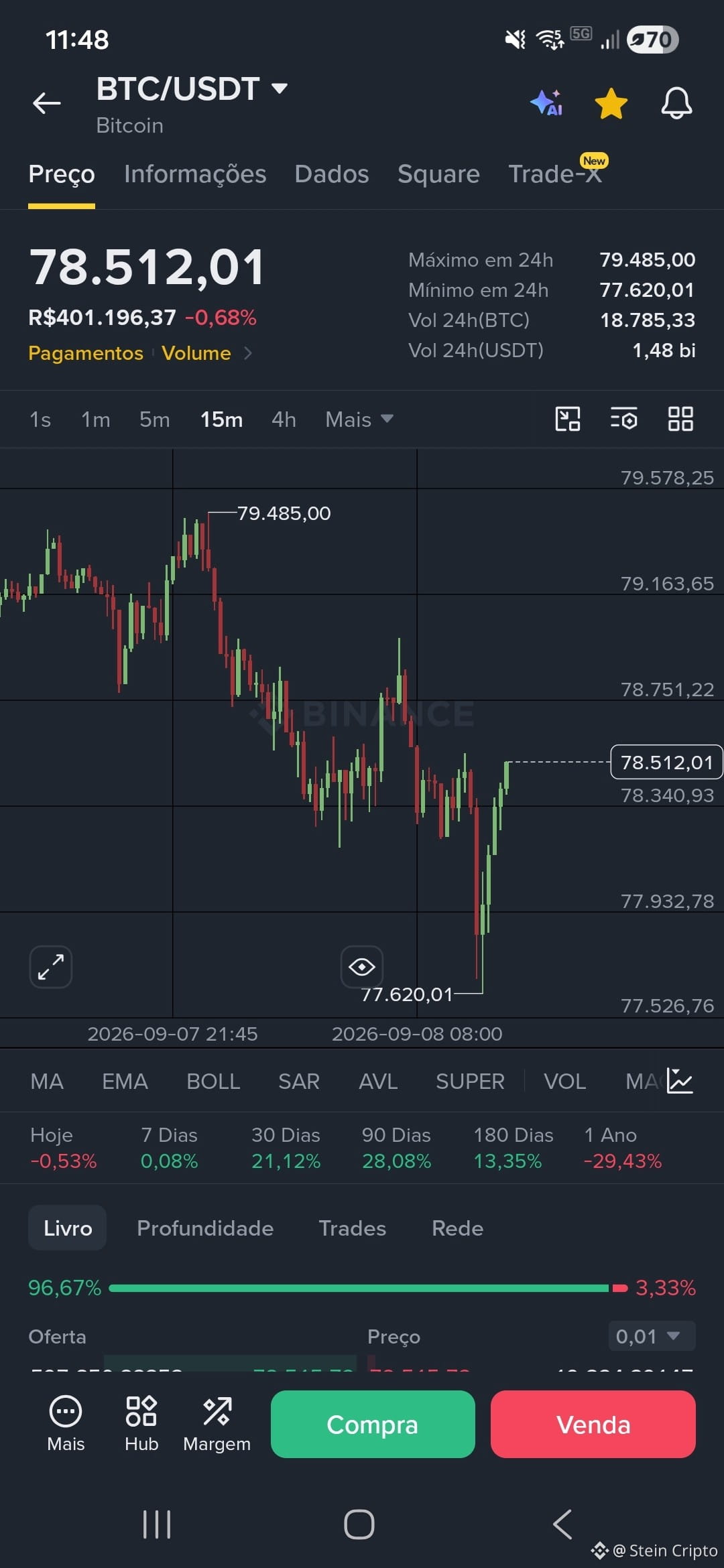The height and width of the screenshot is (1568, 724).
Task: Toggle the yellow favorite star
Action: [611, 103]
